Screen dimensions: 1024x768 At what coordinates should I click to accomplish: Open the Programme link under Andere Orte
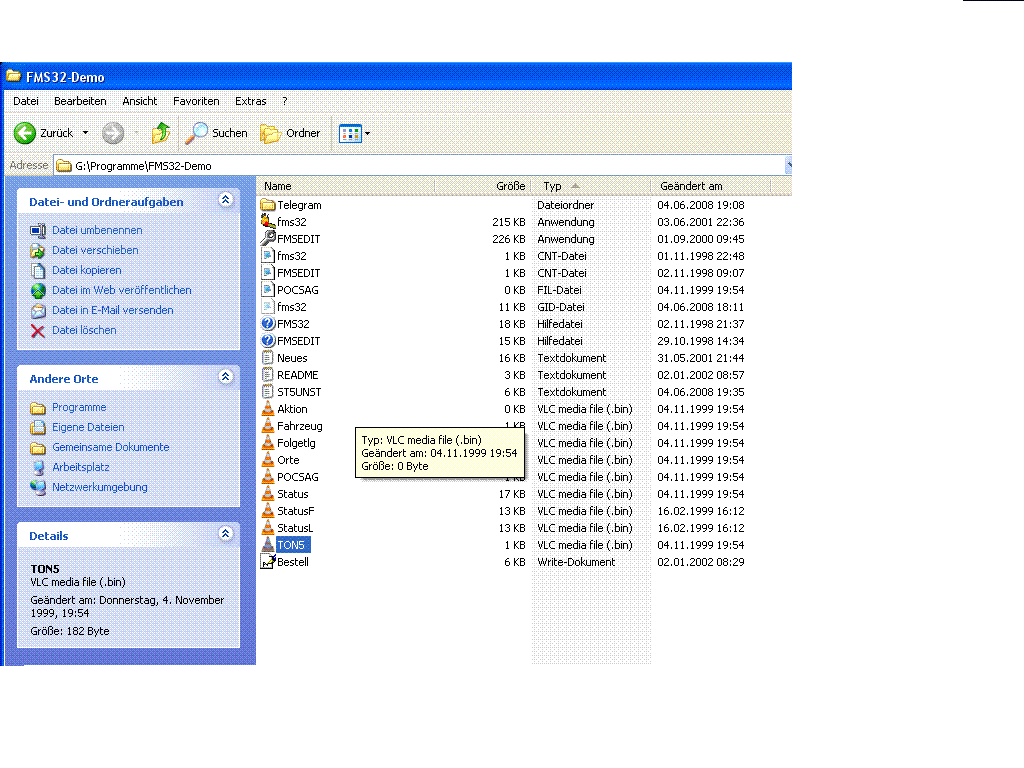pos(79,408)
